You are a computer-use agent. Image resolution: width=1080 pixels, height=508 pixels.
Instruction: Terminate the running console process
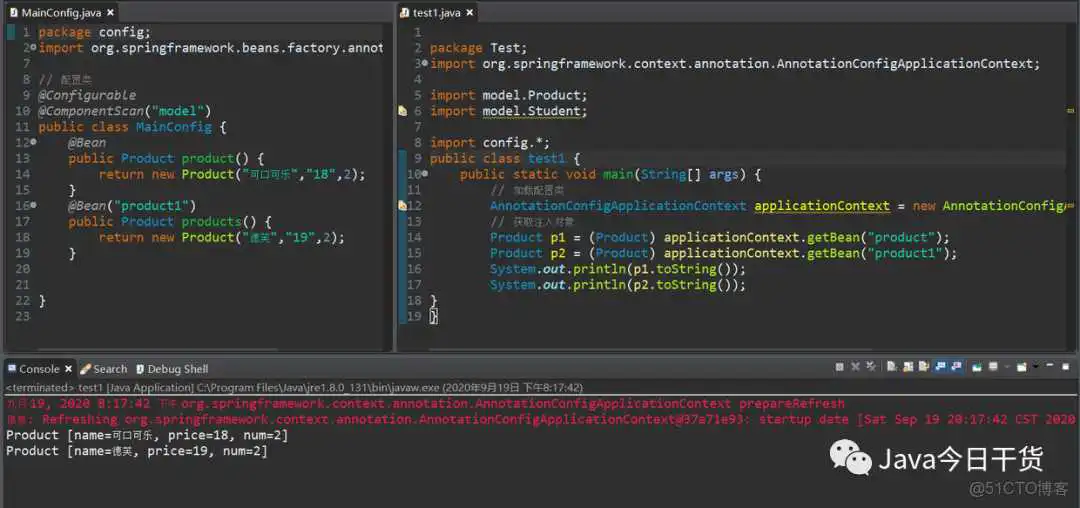pos(840,367)
